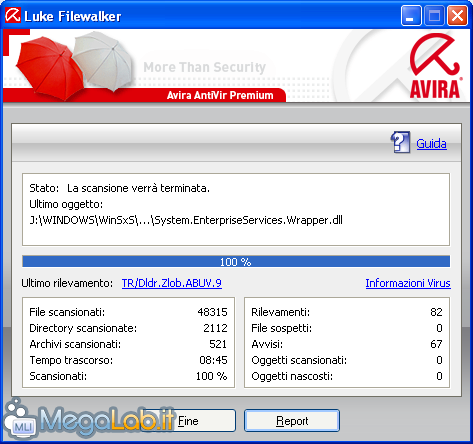
Task: Click the 'Directory scansionate:' label
Action: [x=83, y=328]
